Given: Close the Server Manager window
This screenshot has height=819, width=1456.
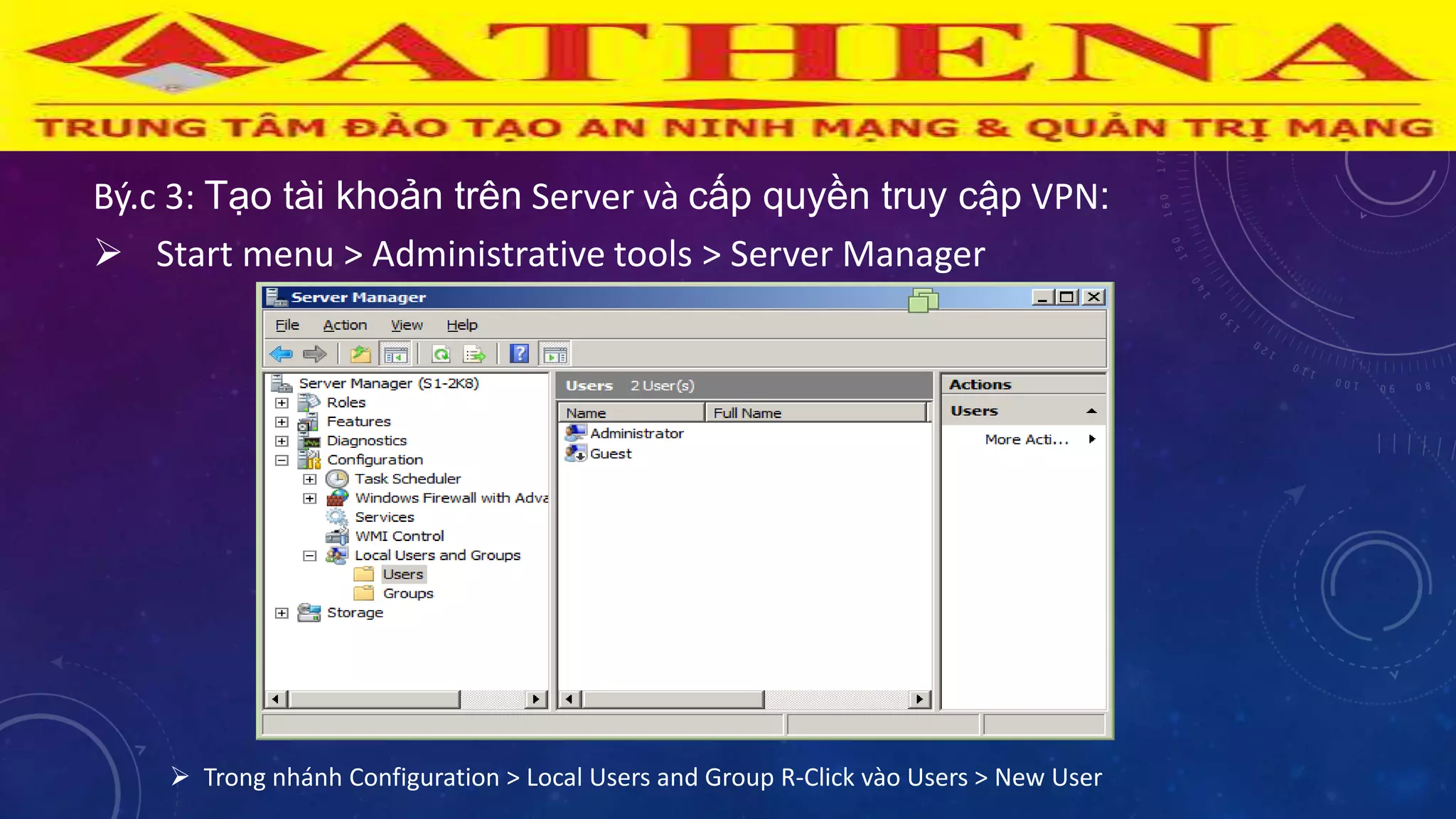Looking at the screenshot, I should click(x=1094, y=297).
